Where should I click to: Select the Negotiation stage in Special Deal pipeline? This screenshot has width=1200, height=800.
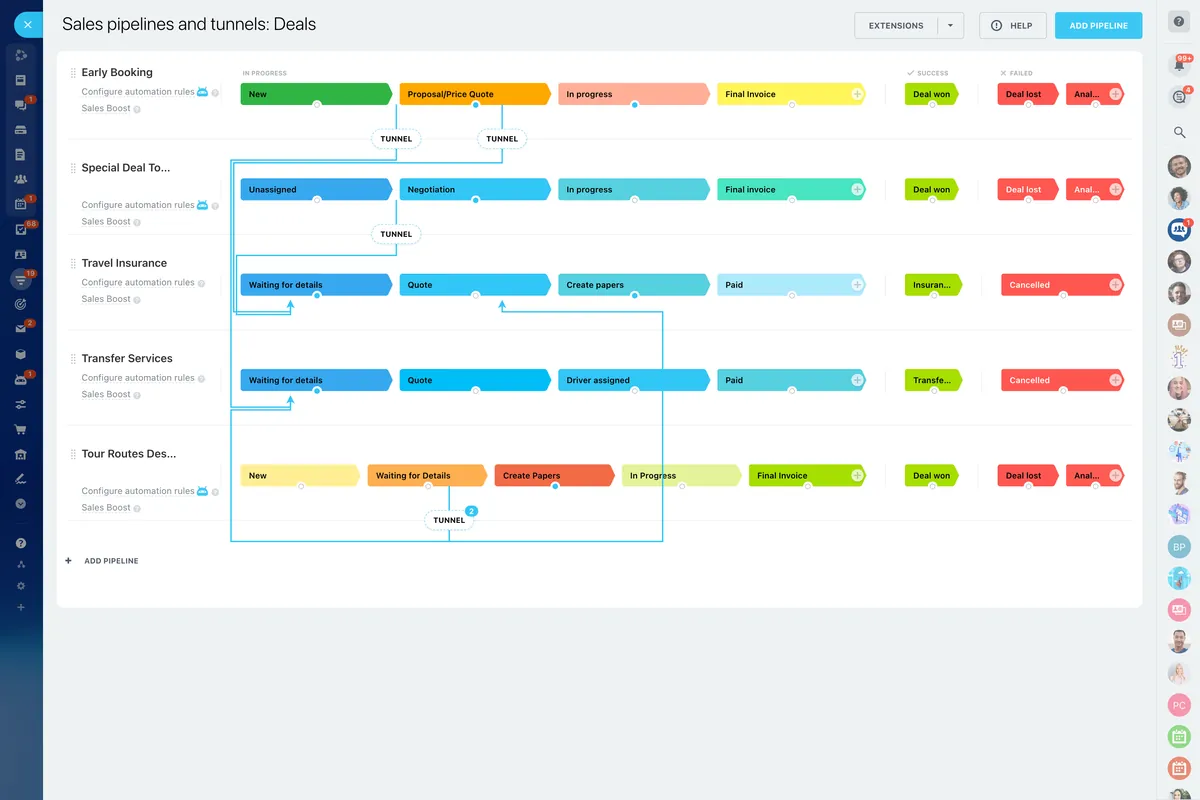[475, 189]
